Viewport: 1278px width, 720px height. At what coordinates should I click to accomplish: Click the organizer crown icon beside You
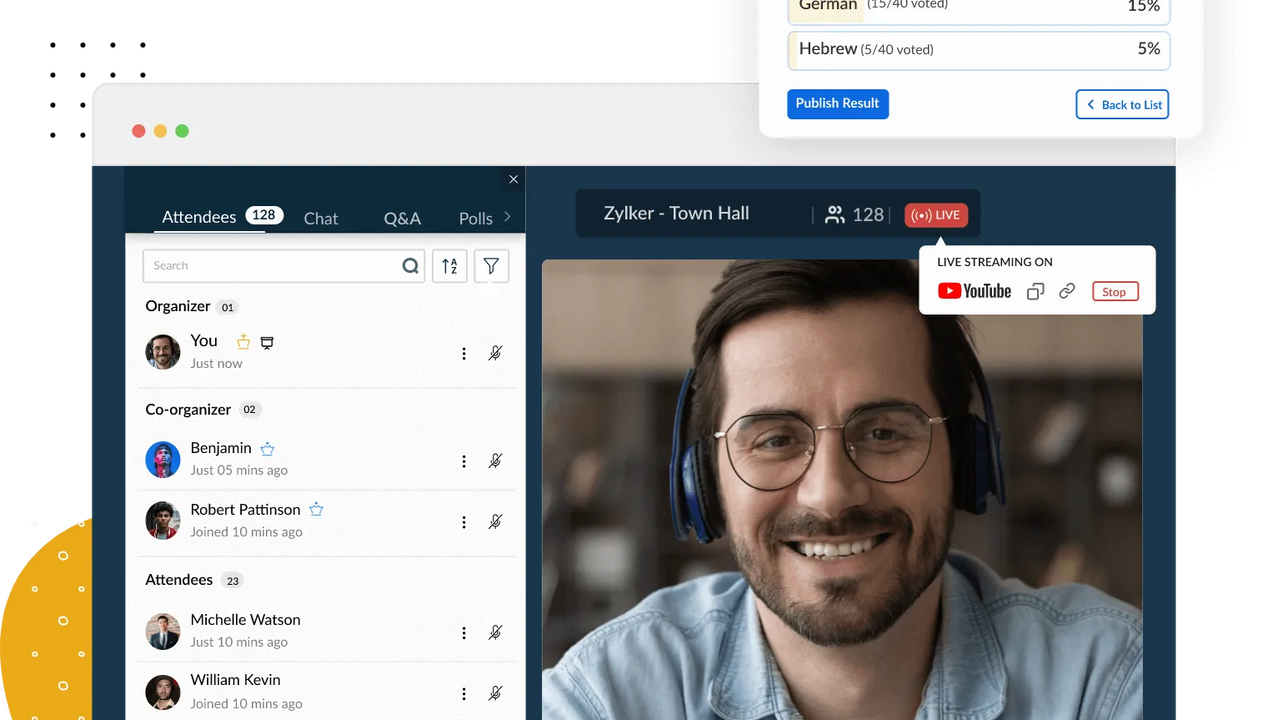(243, 342)
